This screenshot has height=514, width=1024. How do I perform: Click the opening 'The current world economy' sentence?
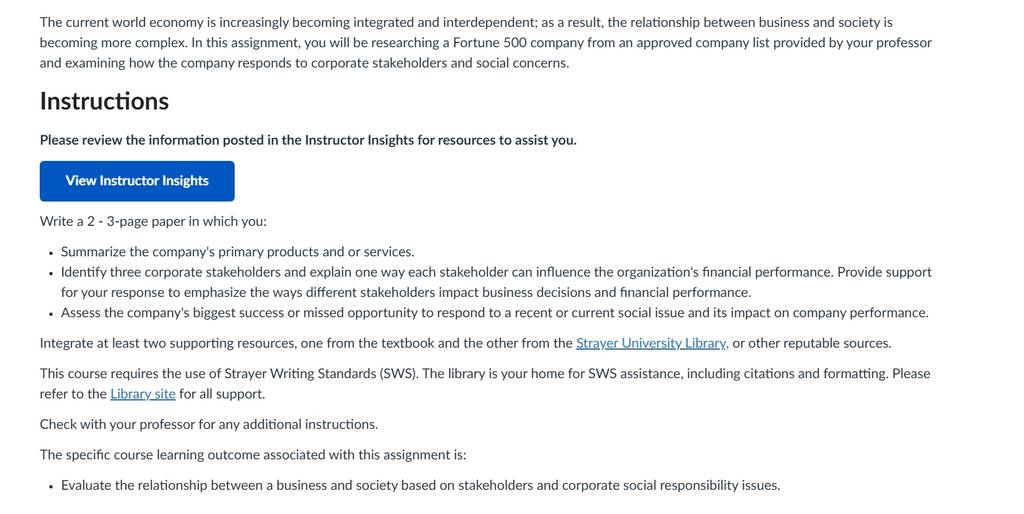(x=466, y=23)
